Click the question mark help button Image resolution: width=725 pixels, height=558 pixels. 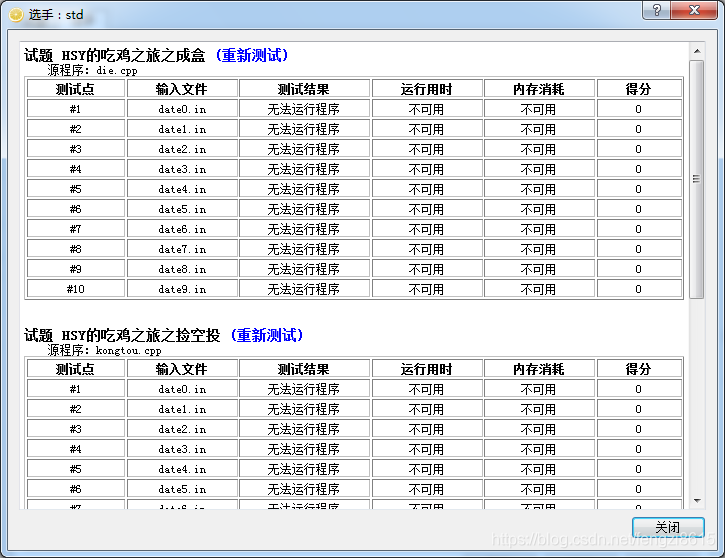(x=656, y=10)
